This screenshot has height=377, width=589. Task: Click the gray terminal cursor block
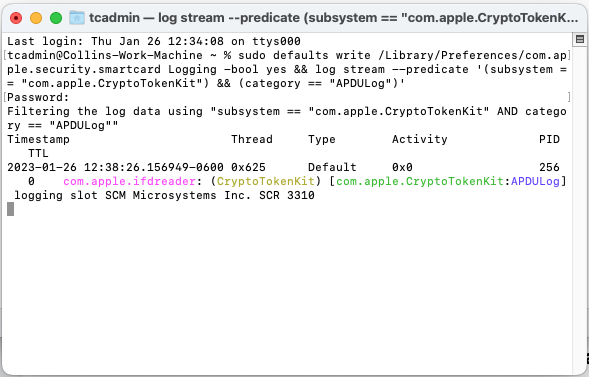click(11, 209)
